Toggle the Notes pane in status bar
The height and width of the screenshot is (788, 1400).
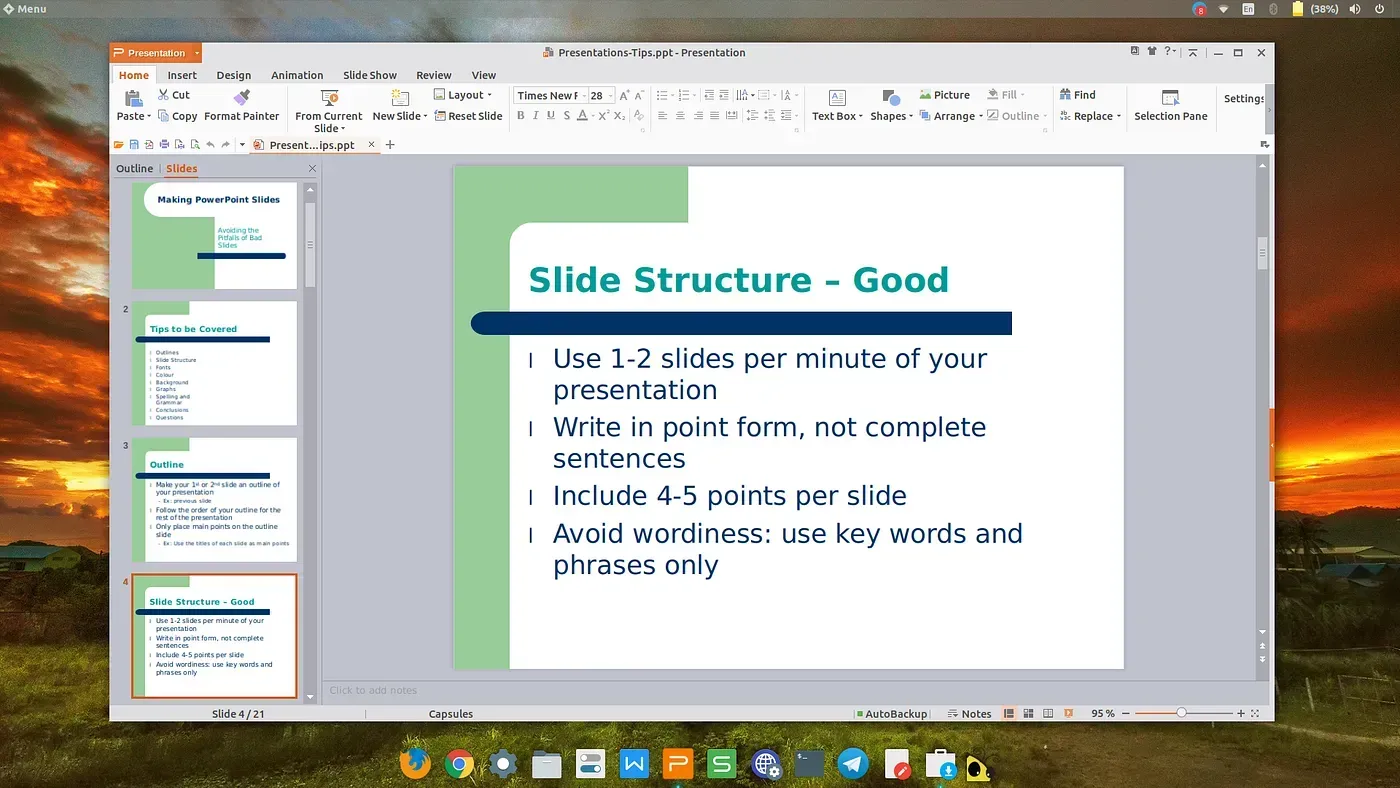[969, 714]
